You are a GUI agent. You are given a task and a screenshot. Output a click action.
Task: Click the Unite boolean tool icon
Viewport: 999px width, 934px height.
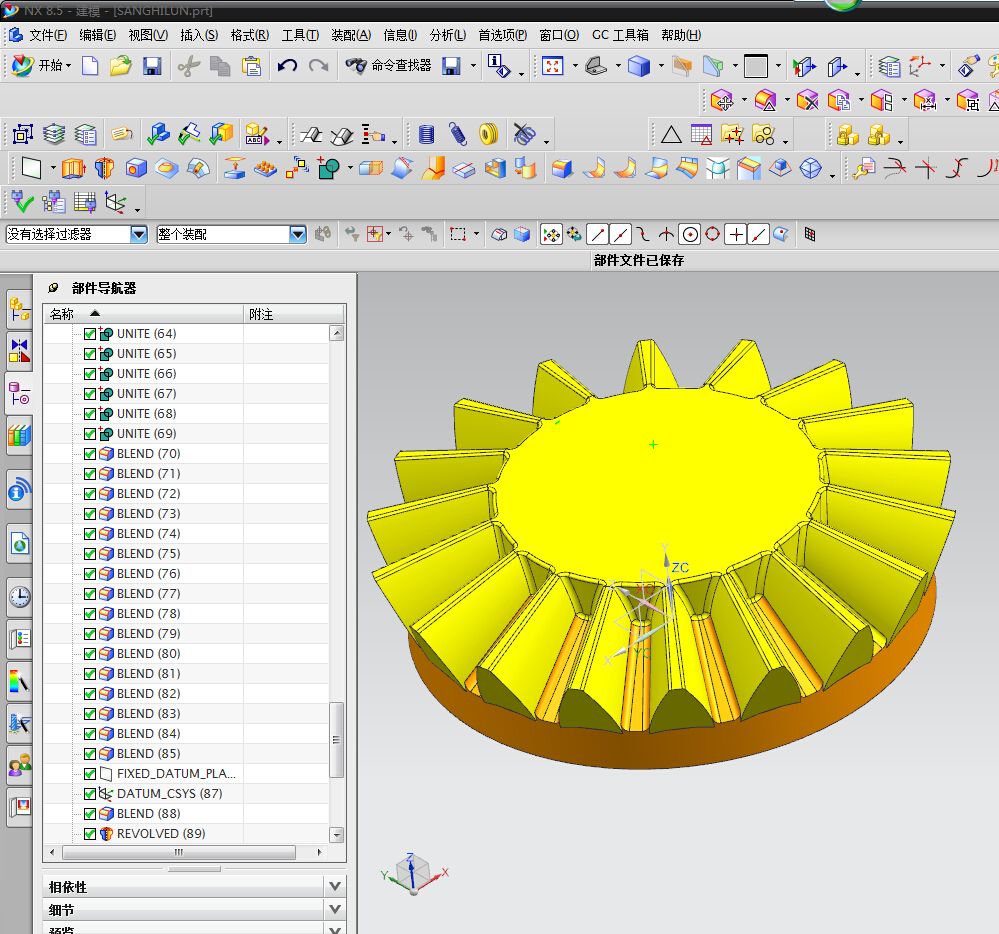(x=329, y=168)
